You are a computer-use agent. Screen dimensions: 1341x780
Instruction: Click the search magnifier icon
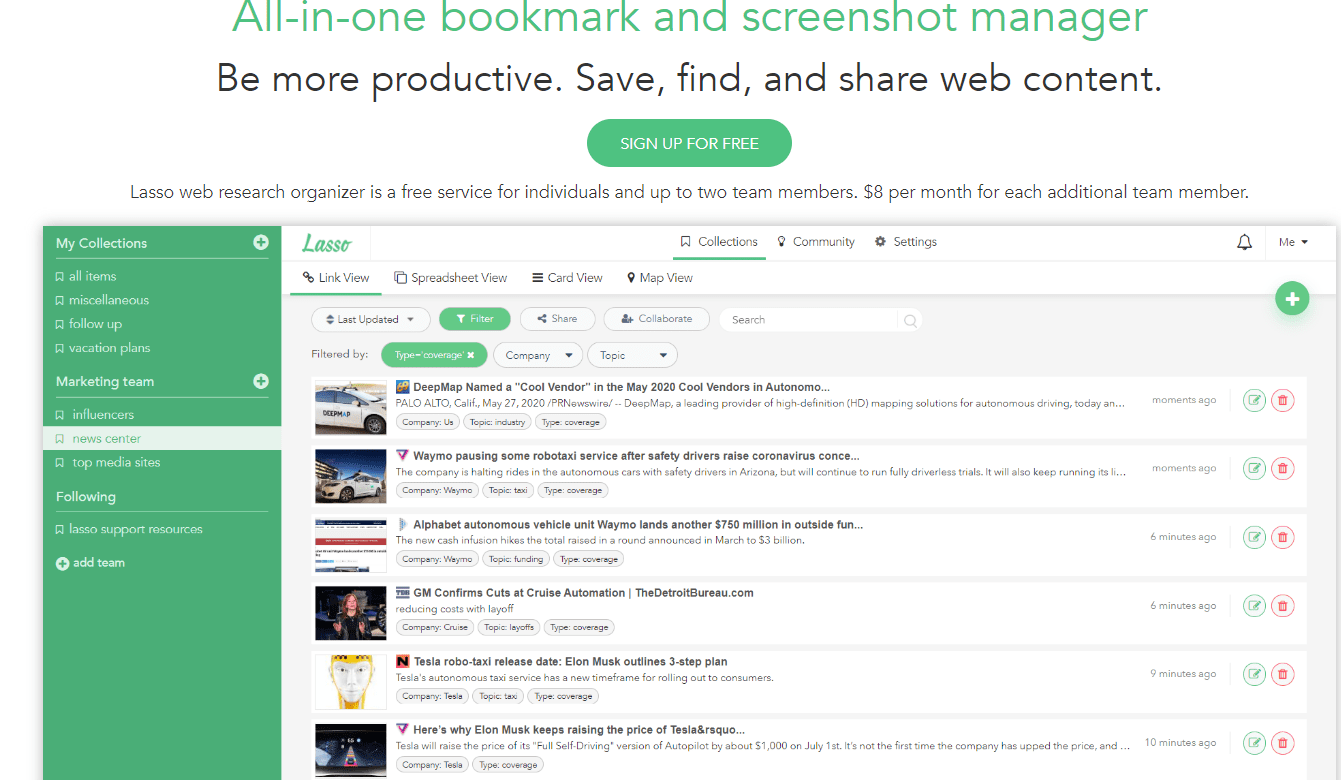coord(910,320)
